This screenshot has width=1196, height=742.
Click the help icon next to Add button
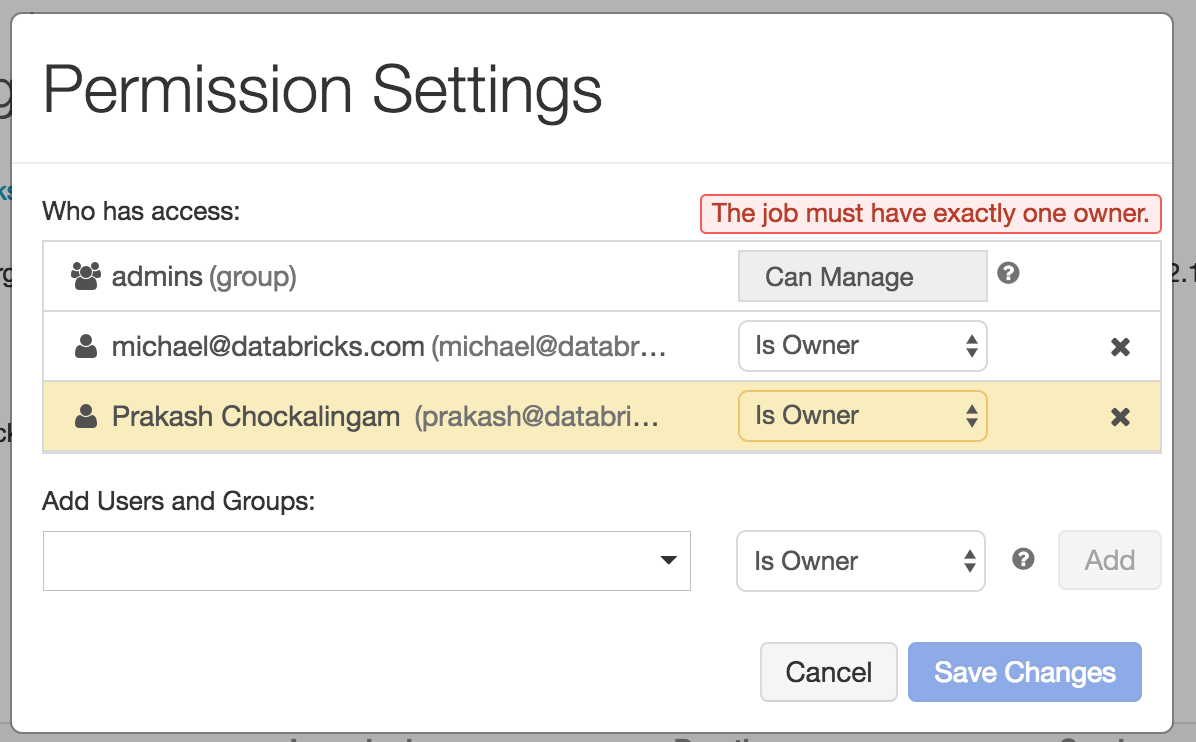(x=1022, y=560)
